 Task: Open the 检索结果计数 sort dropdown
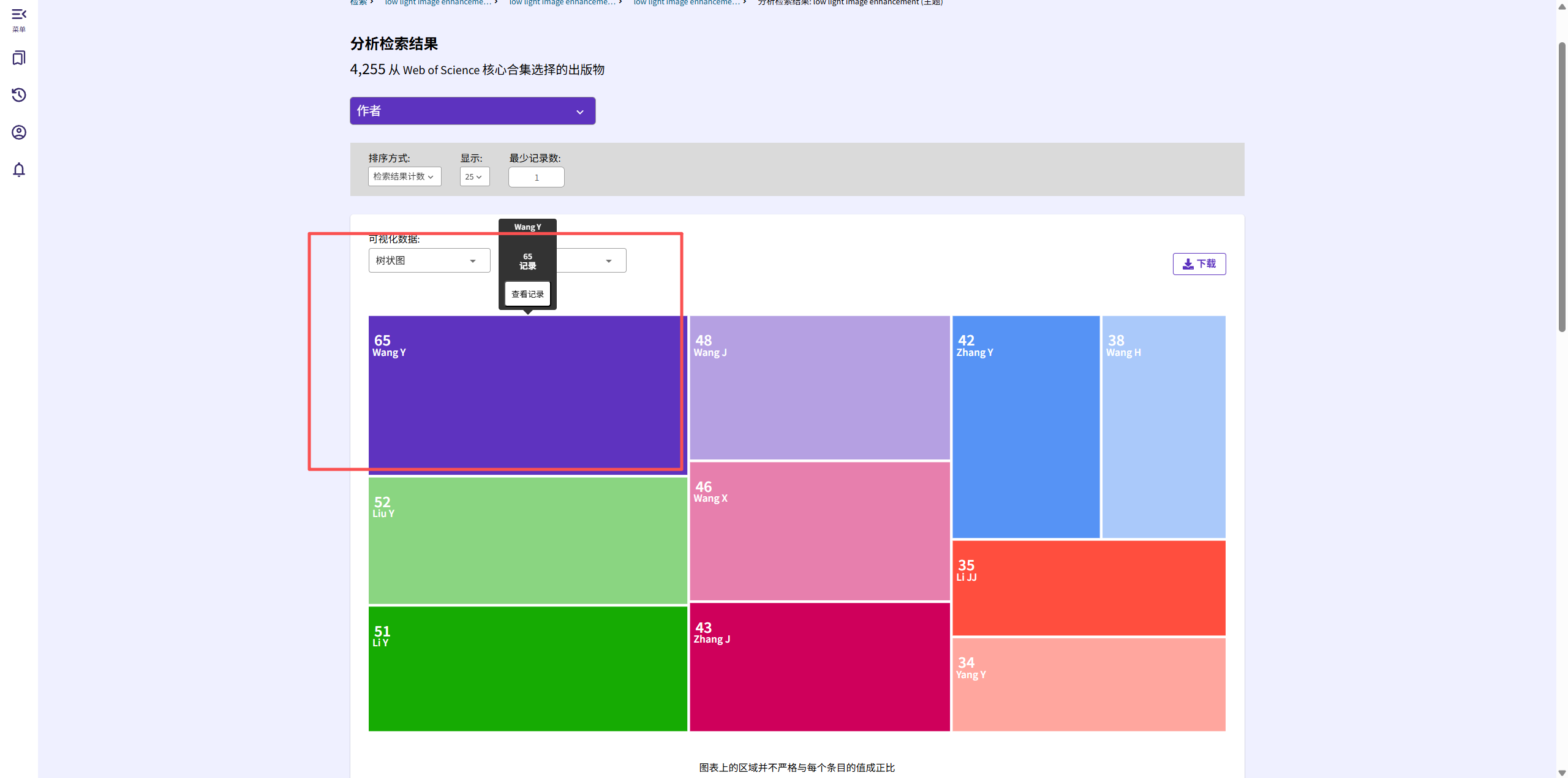(x=404, y=176)
